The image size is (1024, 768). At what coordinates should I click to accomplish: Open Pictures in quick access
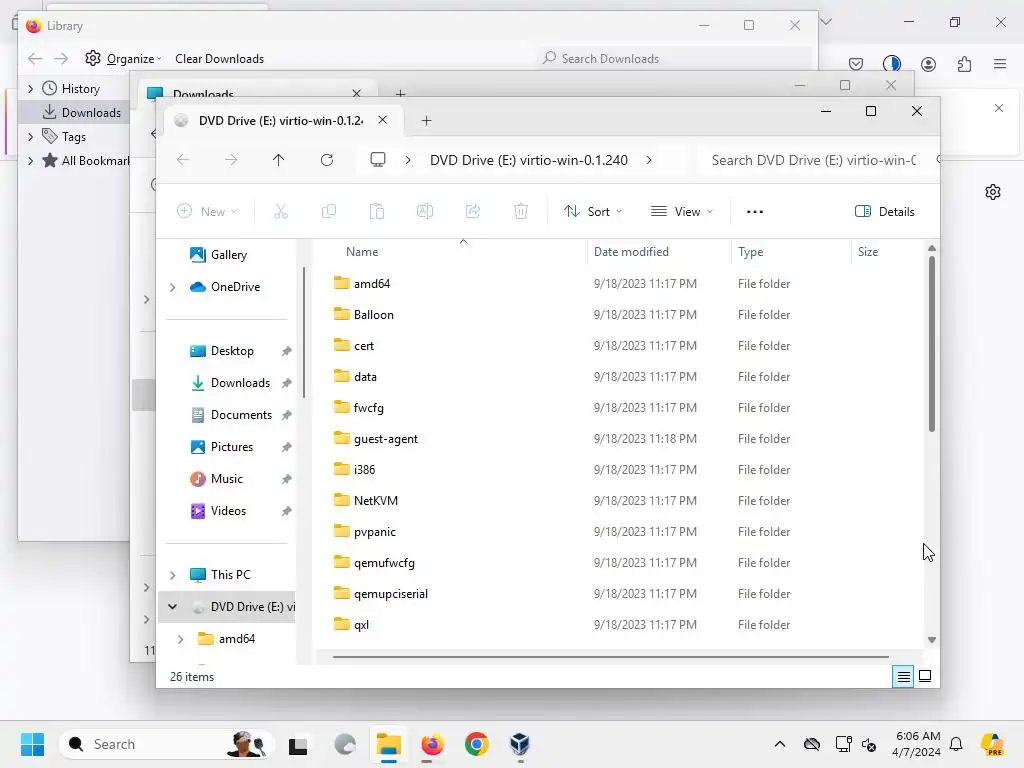(x=232, y=447)
